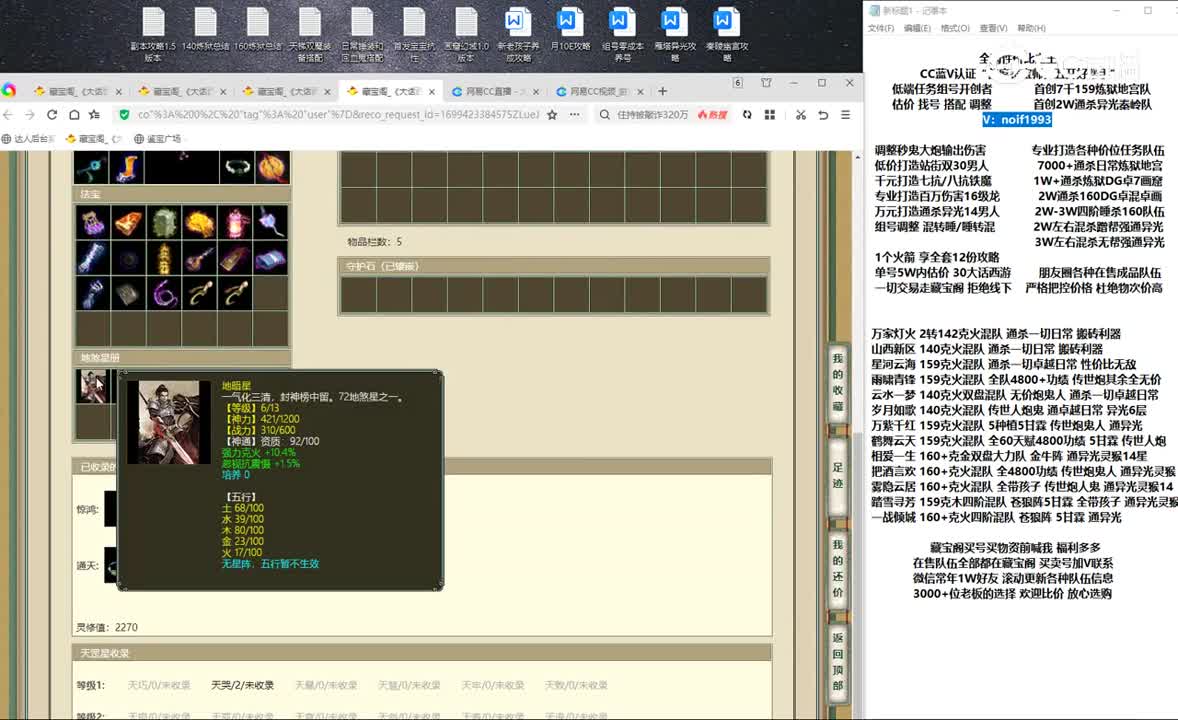Select the 秦陵幽宫攻略 desktop document

pos(726,35)
